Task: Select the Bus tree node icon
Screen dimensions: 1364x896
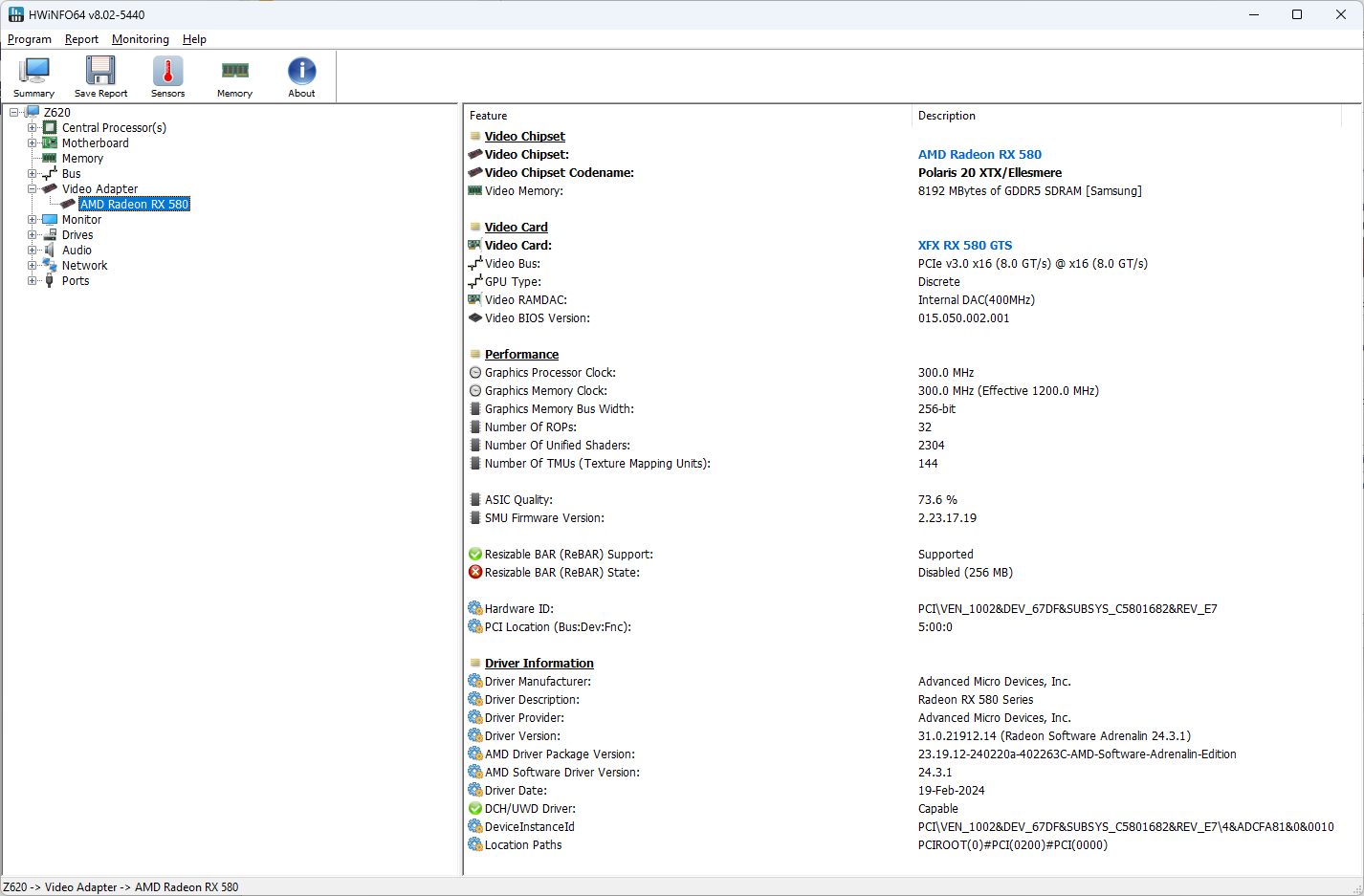Action: point(50,173)
